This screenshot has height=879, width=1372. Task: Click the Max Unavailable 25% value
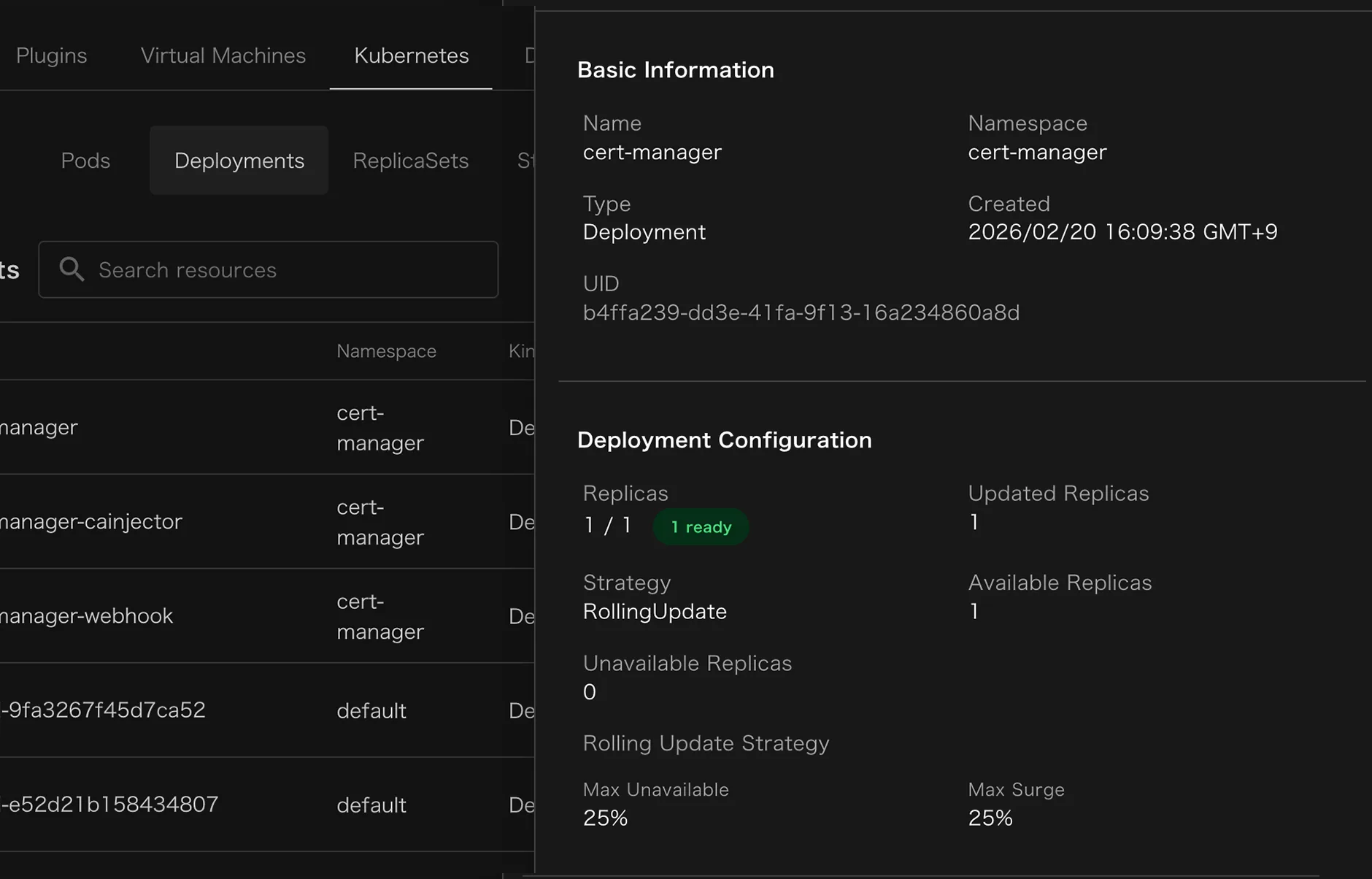(x=605, y=818)
